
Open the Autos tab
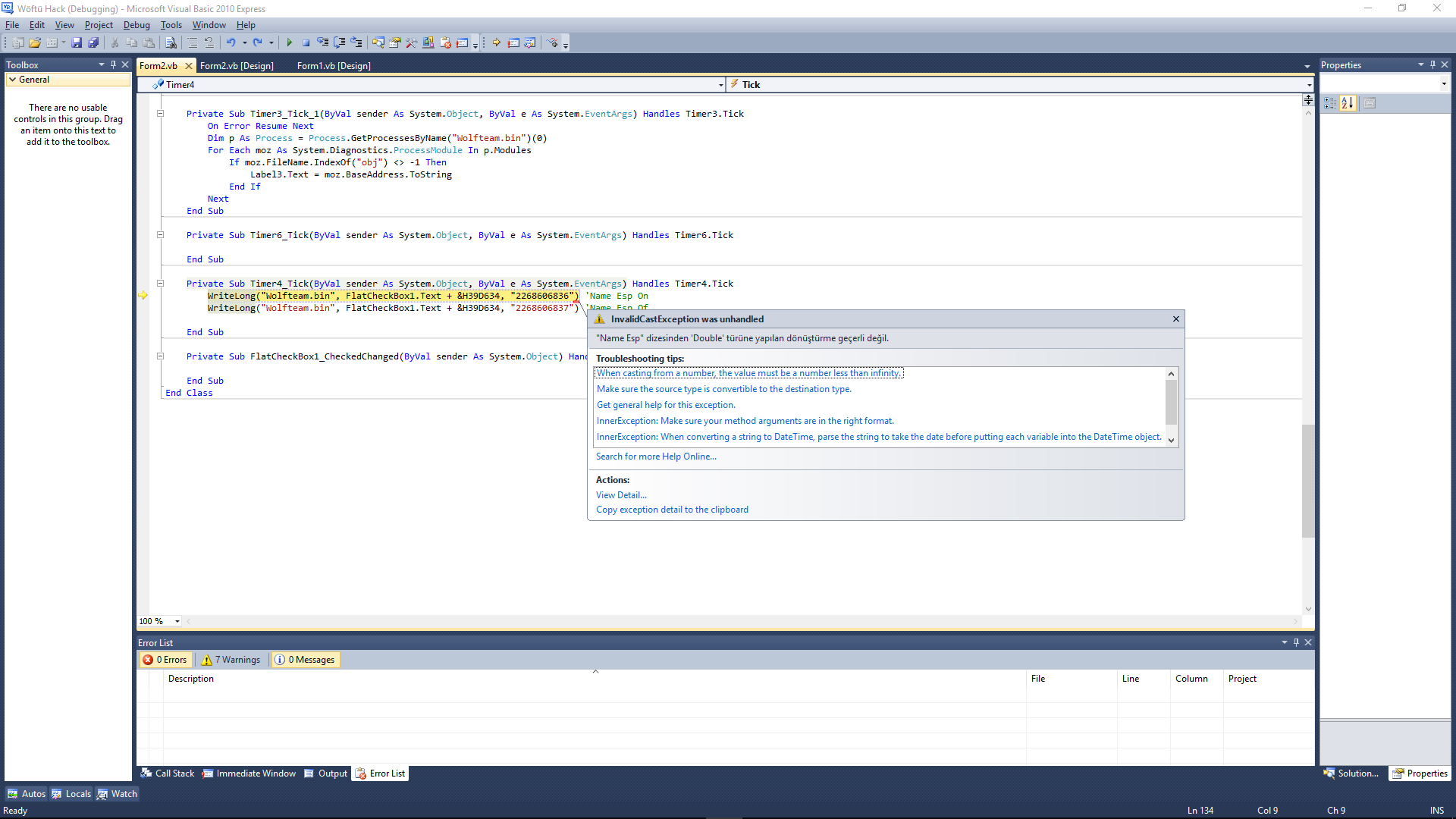click(x=27, y=794)
